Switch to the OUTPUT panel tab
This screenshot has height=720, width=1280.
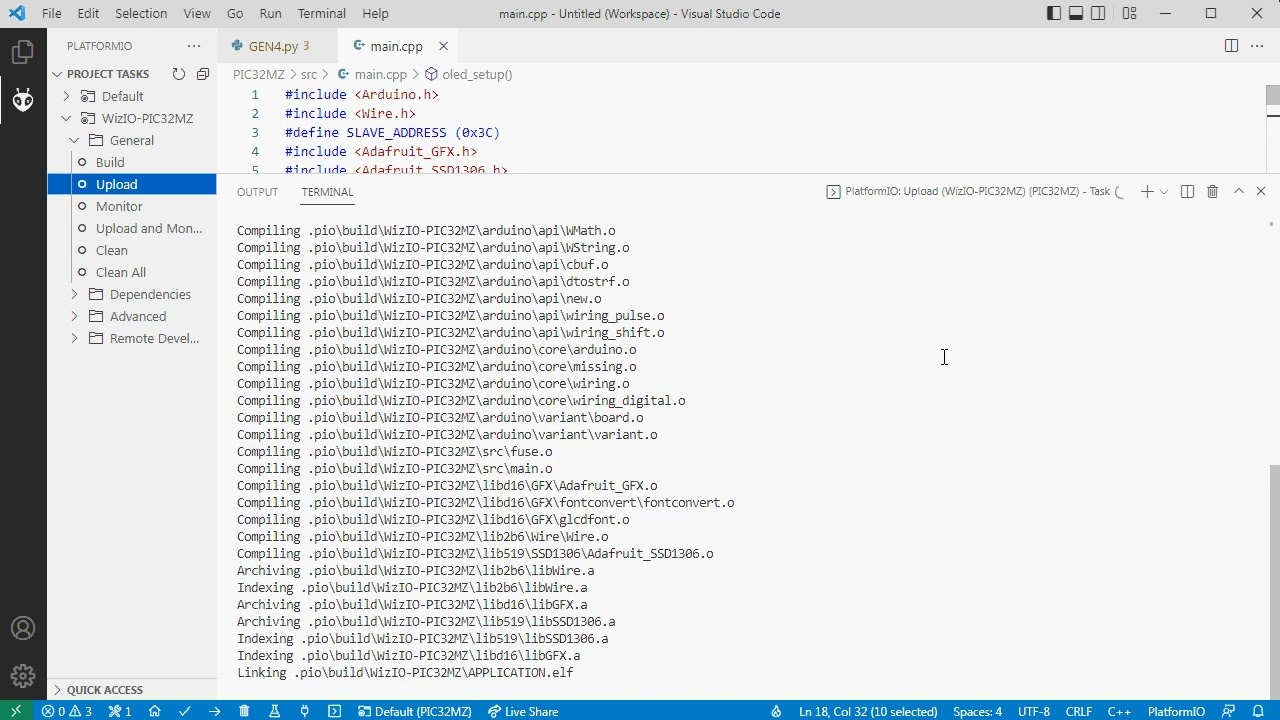pyautogui.click(x=257, y=192)
